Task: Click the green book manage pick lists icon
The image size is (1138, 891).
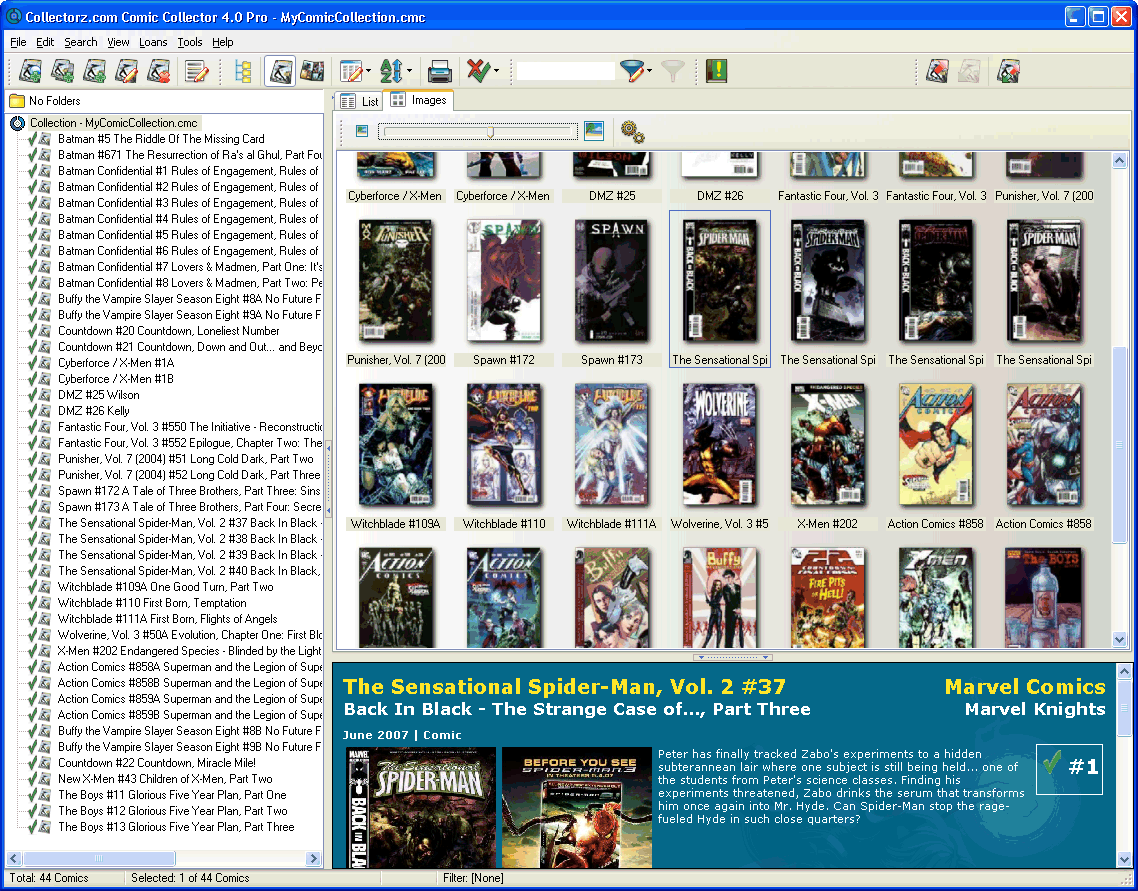Action: [x=716, y=71]
